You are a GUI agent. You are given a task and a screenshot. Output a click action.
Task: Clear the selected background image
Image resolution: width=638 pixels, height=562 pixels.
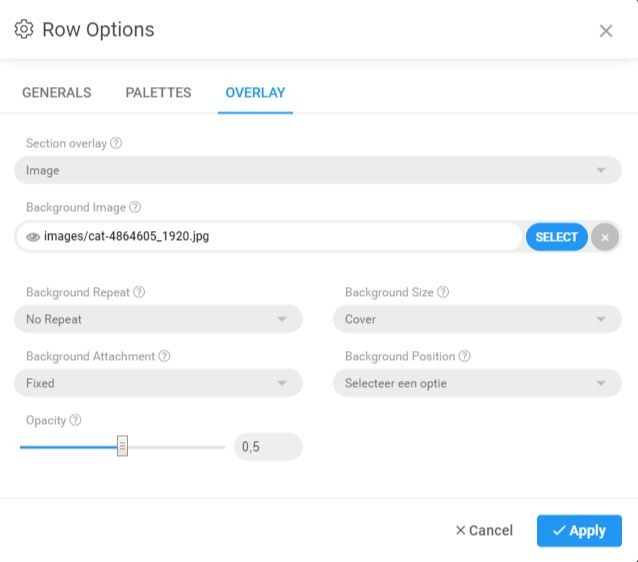604,237
